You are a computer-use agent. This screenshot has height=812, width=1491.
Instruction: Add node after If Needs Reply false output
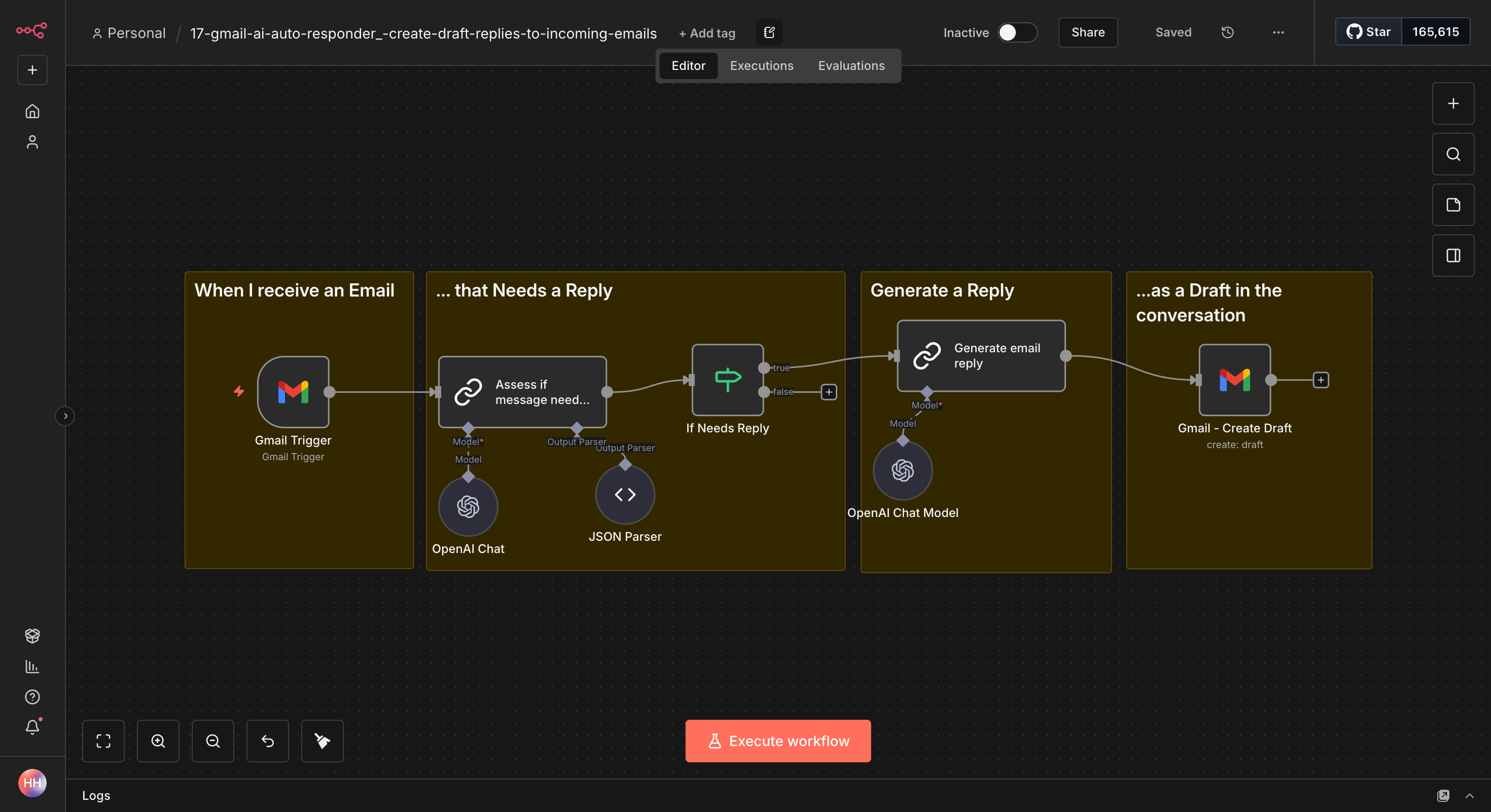click(x=829, y=392)
